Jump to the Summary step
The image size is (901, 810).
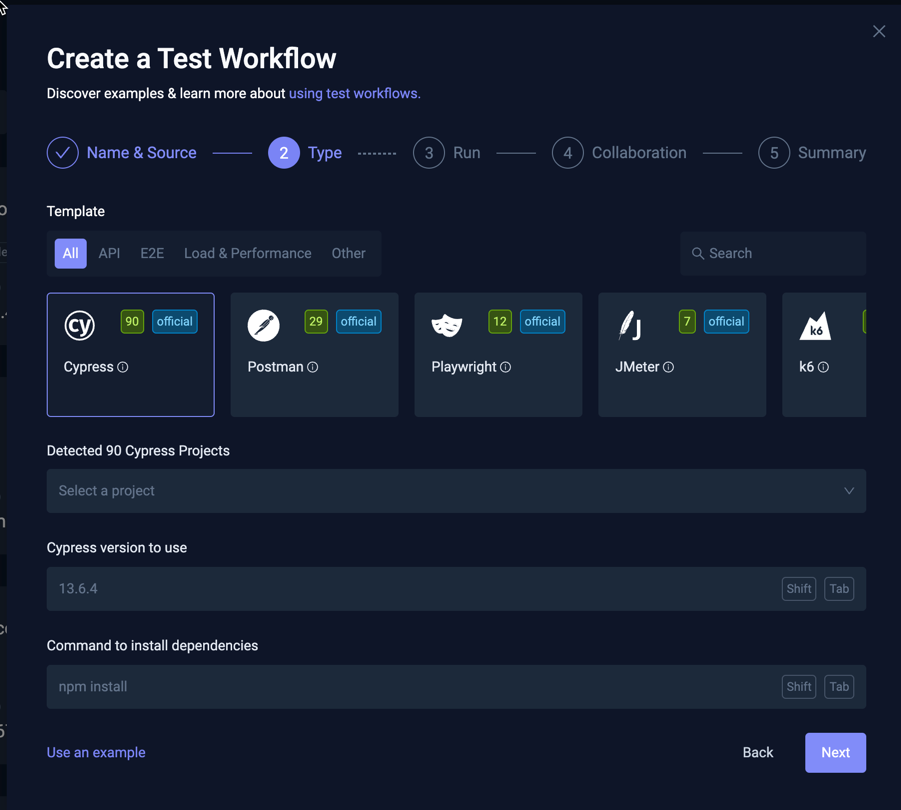click(x=832, y=152)
